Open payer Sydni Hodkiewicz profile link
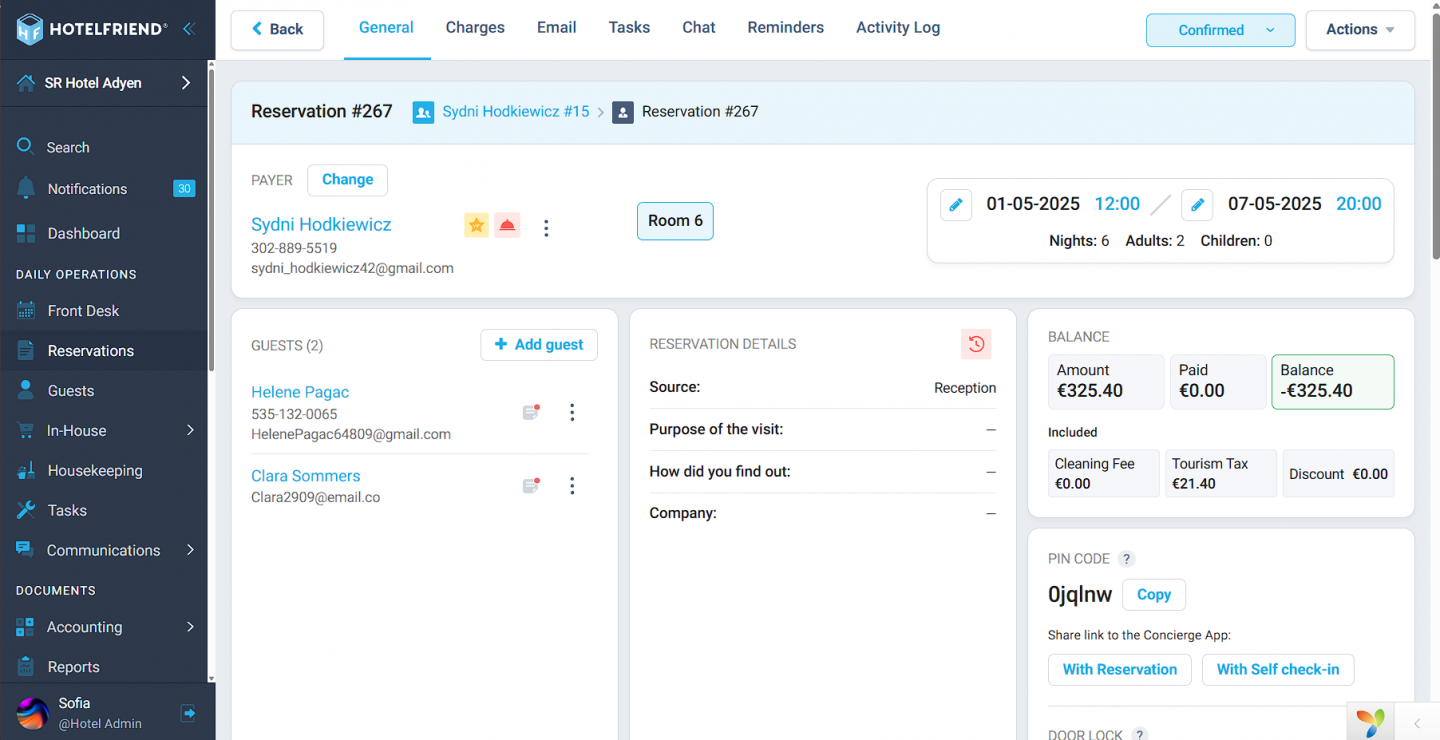 (321, 225)
